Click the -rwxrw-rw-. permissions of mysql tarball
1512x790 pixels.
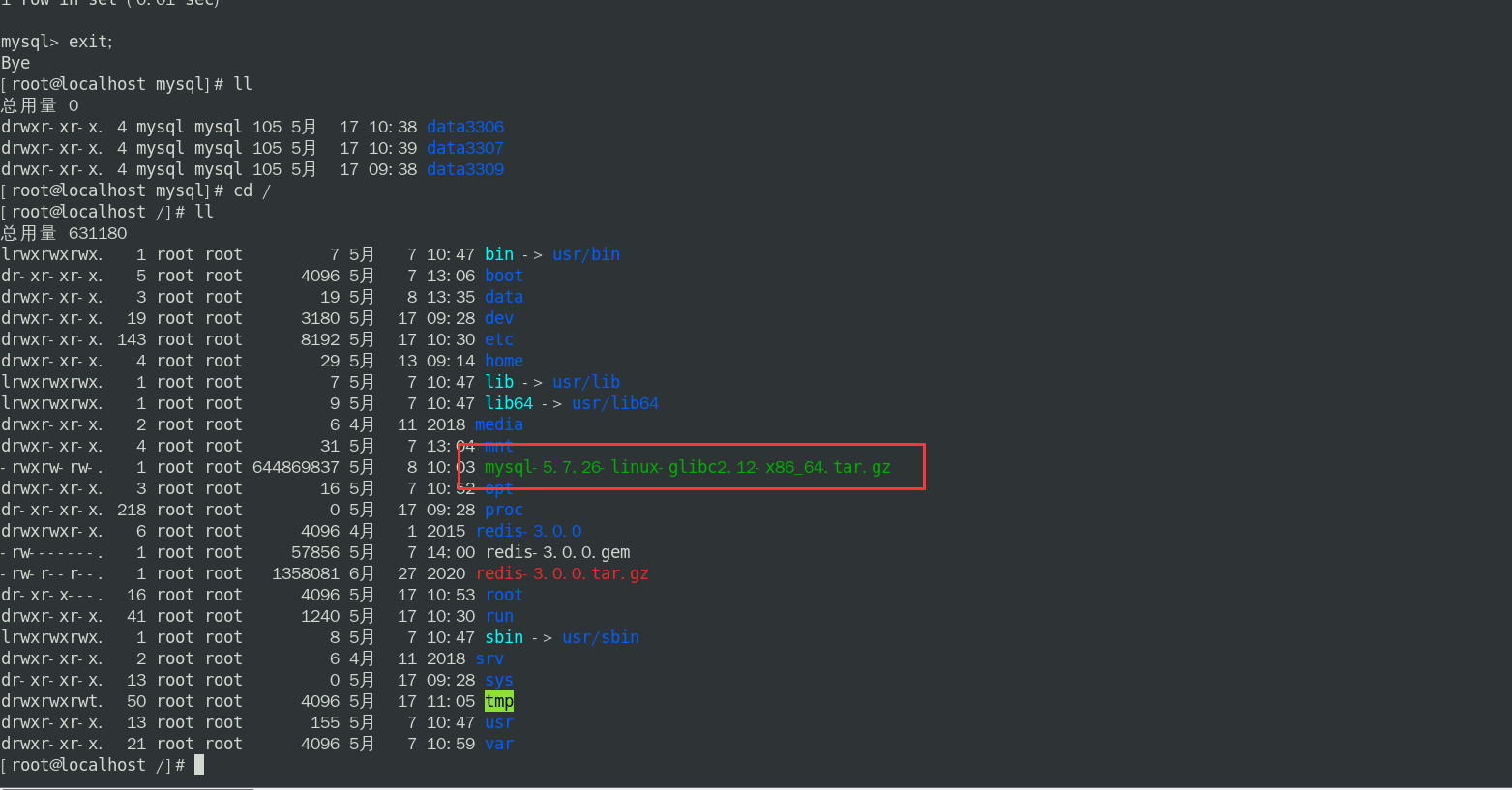(52, 467)
